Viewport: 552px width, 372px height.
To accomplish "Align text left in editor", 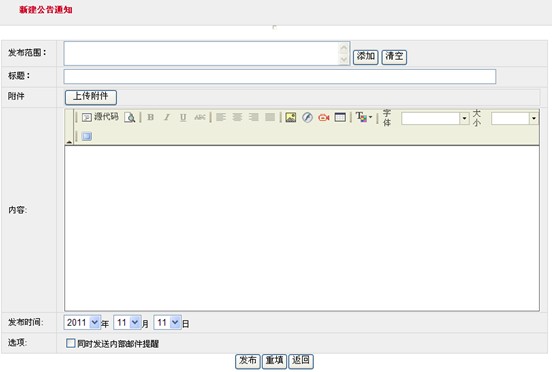I will (221, 117).
